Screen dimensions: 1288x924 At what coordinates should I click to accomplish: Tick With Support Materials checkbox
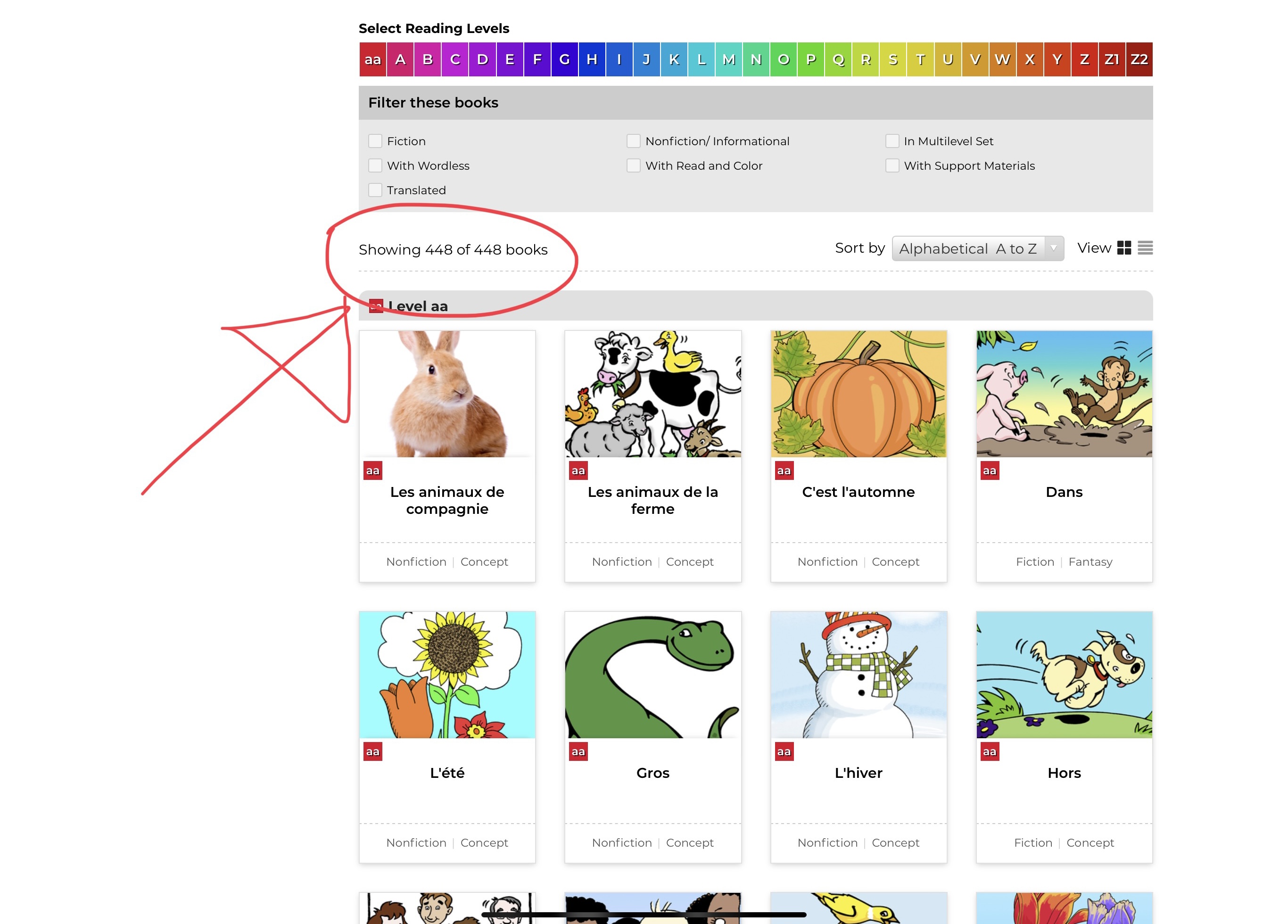[x=892, y=166]
